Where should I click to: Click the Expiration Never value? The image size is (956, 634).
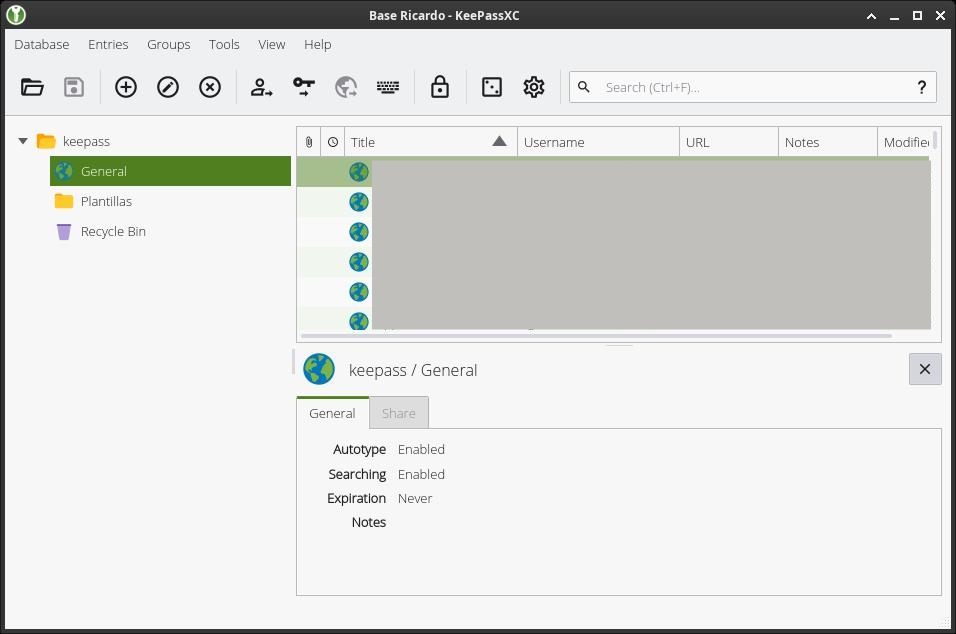tap(415, 499)
